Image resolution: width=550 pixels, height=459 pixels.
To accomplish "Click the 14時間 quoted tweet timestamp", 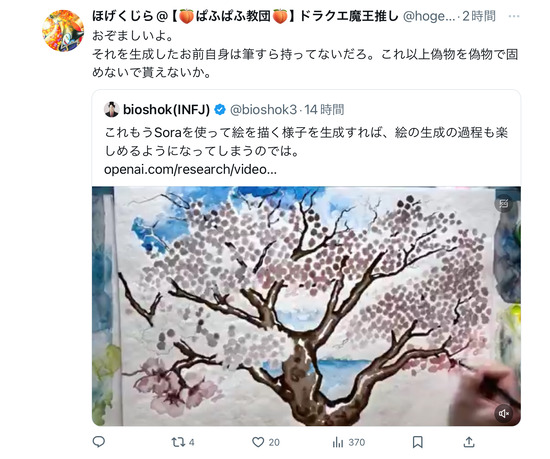I will pos(324,110).
